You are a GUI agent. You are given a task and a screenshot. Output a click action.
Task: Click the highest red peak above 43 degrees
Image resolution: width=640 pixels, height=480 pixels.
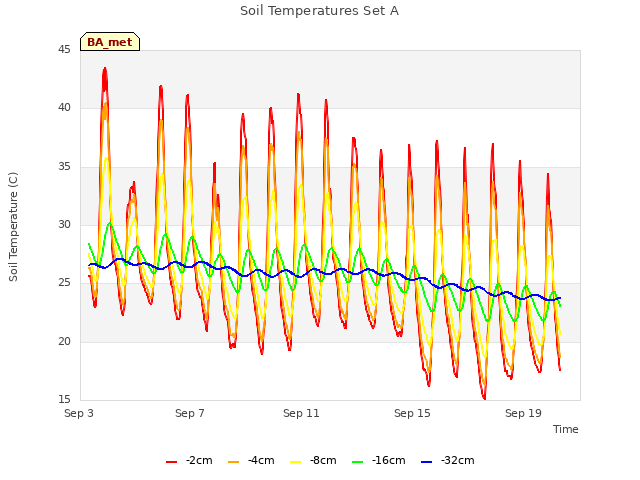(105, 69)
